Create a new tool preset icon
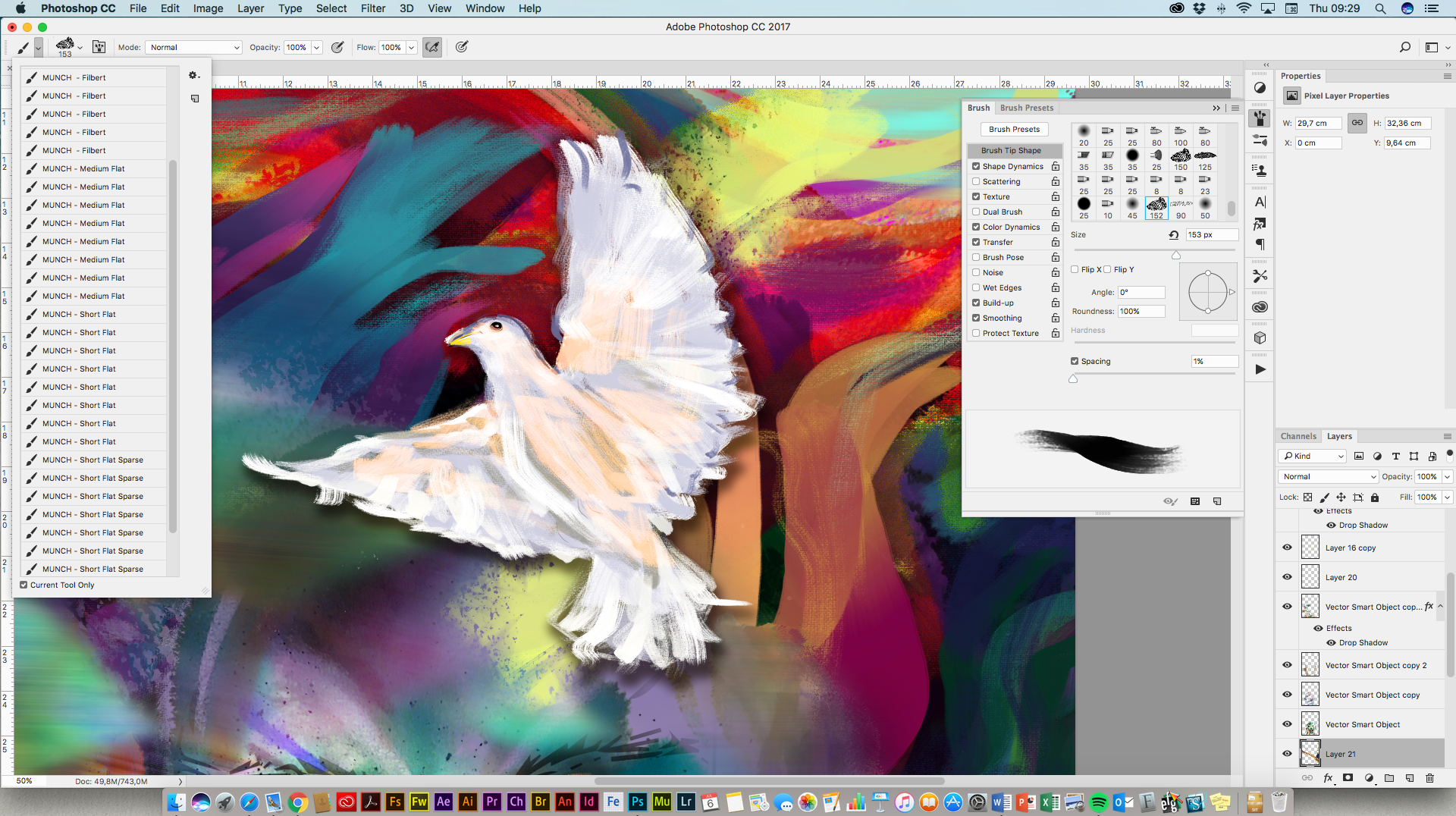This screenshot has width=1456, height=816. pos(195,99)
